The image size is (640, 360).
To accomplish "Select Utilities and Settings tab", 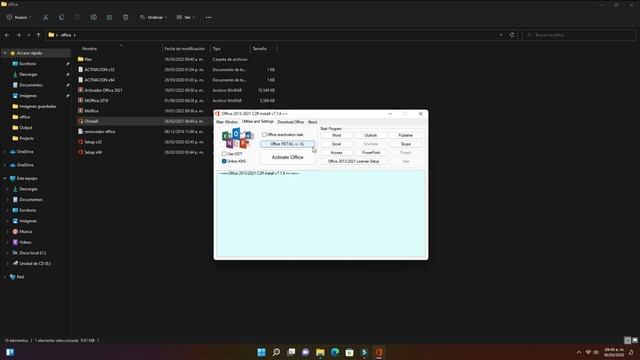I will click(258, 122).
